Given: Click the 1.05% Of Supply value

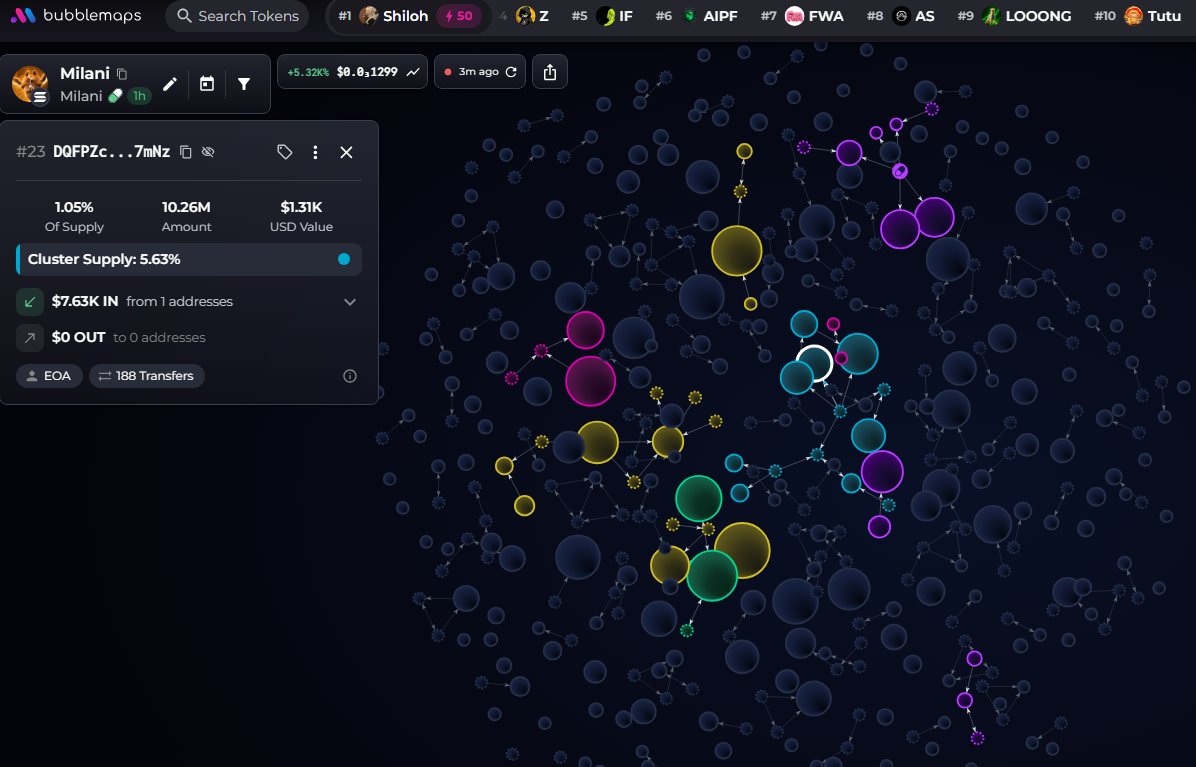Looking at the screenshot, I should [x=74, y=207].
